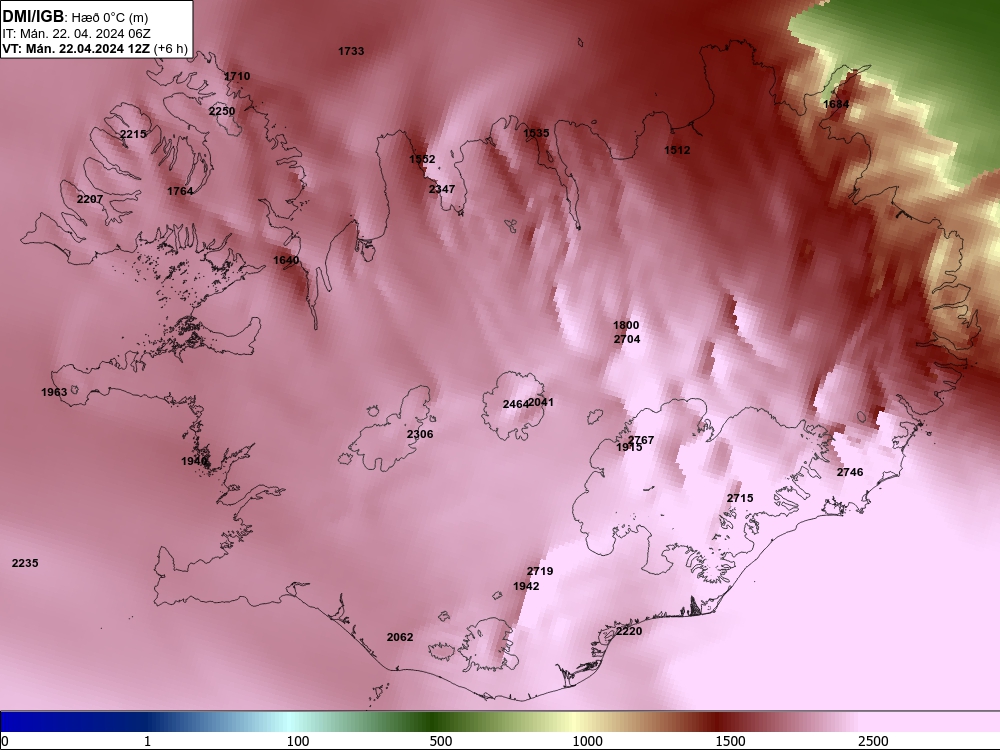Click the 1800 height value
1000x750 pixels.
(626, 325)
